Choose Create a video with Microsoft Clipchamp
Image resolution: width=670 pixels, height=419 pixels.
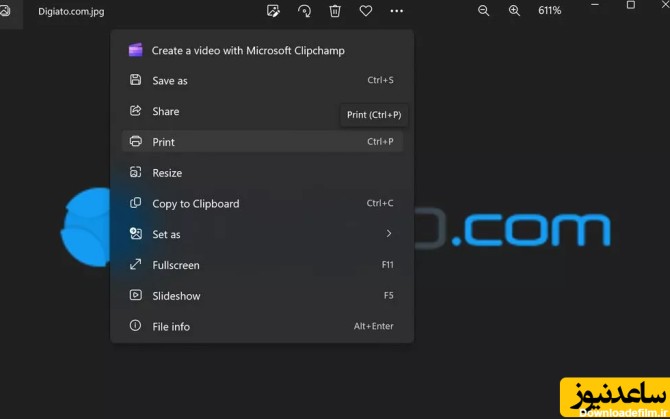coord(262,50)
